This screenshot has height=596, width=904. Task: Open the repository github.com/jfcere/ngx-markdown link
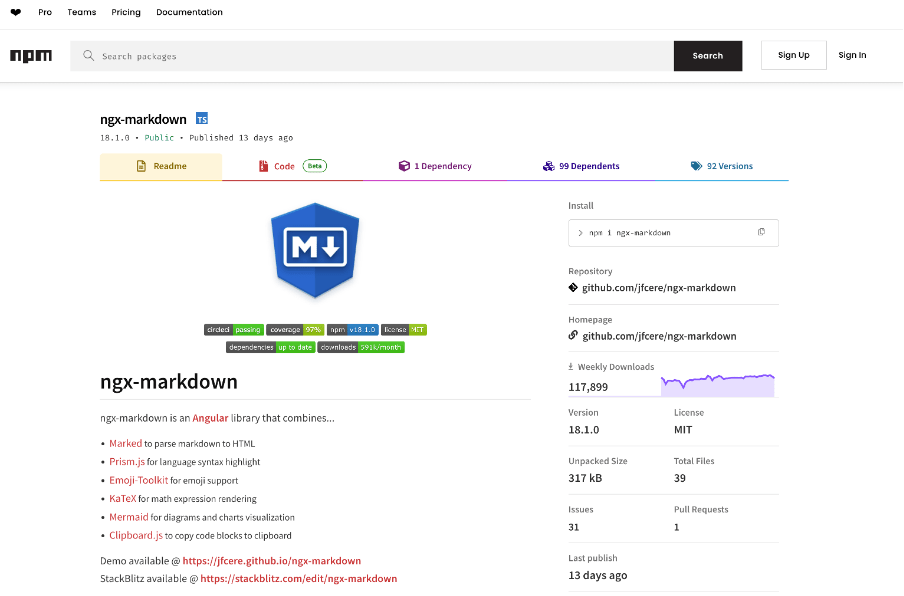(x=659, y=288)
